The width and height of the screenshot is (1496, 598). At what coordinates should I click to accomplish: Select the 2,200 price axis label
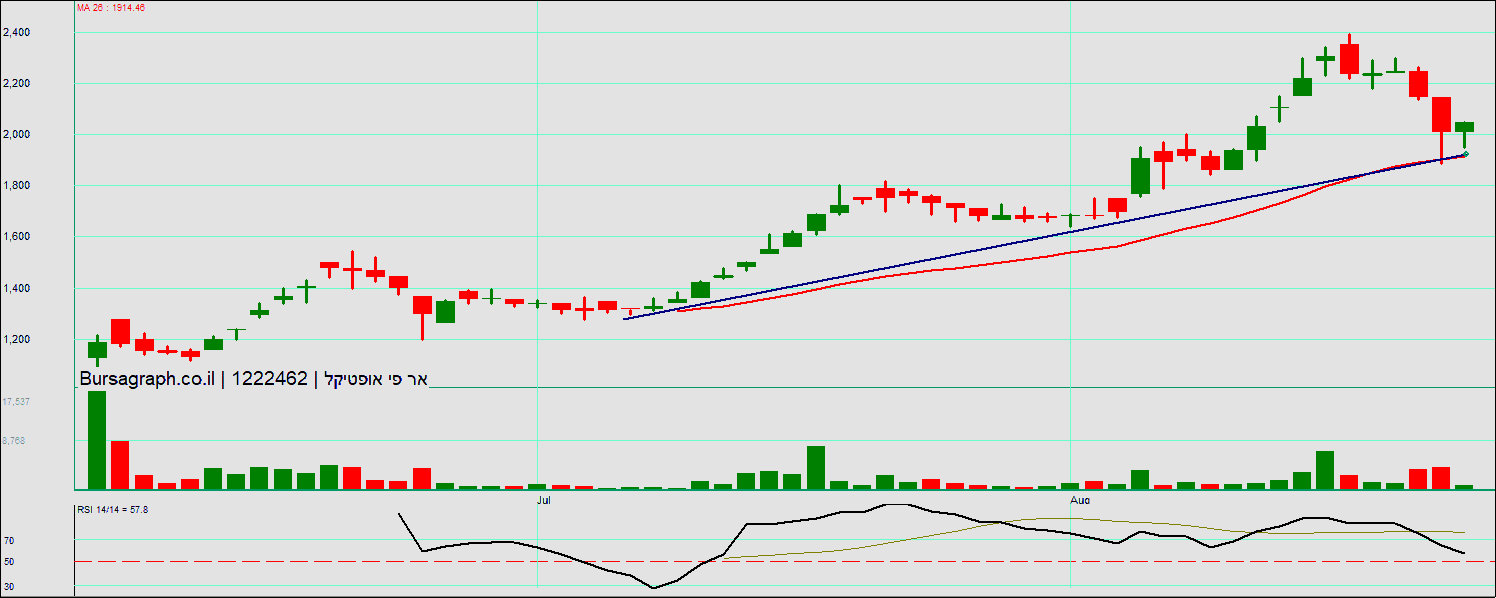(x=16, y=84)
